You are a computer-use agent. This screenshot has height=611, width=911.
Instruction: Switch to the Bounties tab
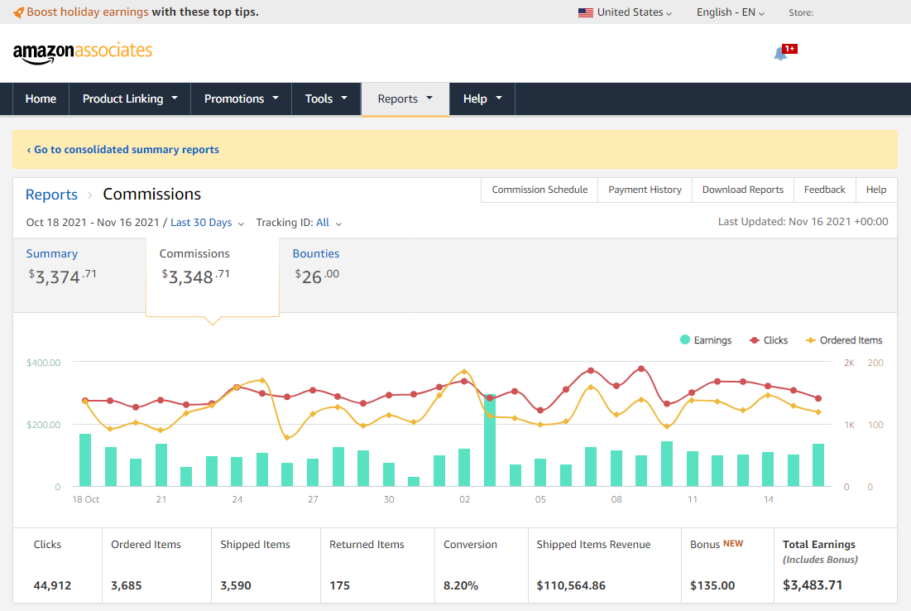click(316, 254)
